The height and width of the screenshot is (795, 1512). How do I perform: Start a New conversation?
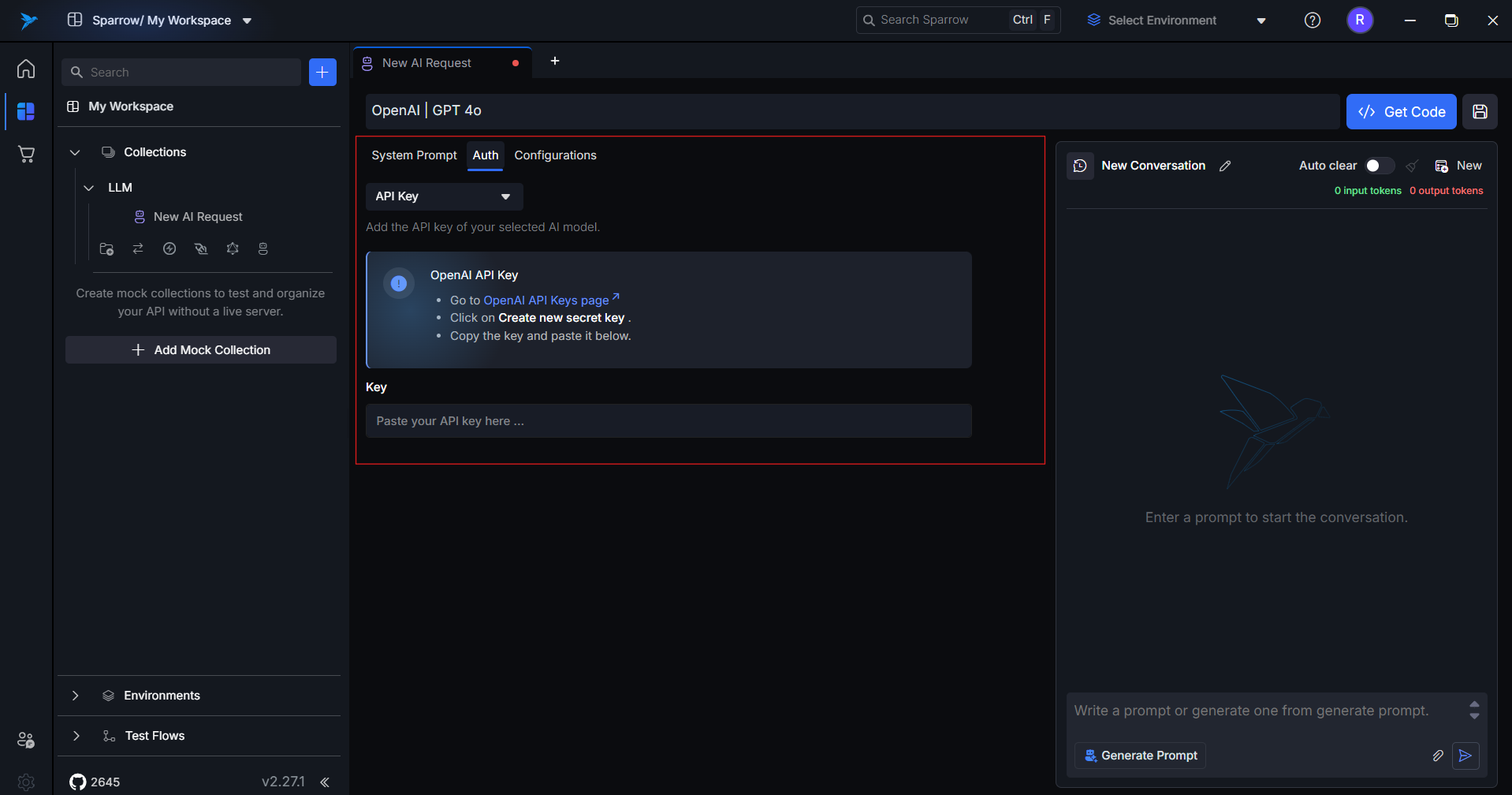[x=1458, y=166]
